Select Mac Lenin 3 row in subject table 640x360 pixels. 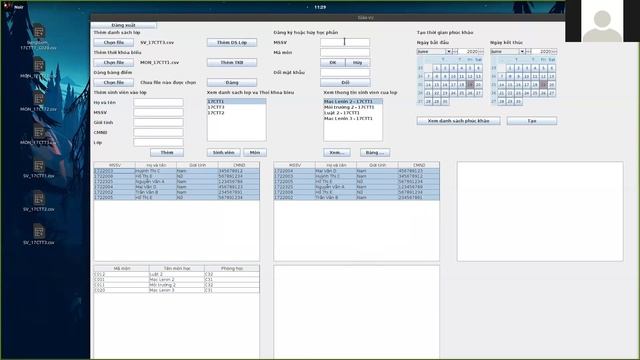coord(177,290)
